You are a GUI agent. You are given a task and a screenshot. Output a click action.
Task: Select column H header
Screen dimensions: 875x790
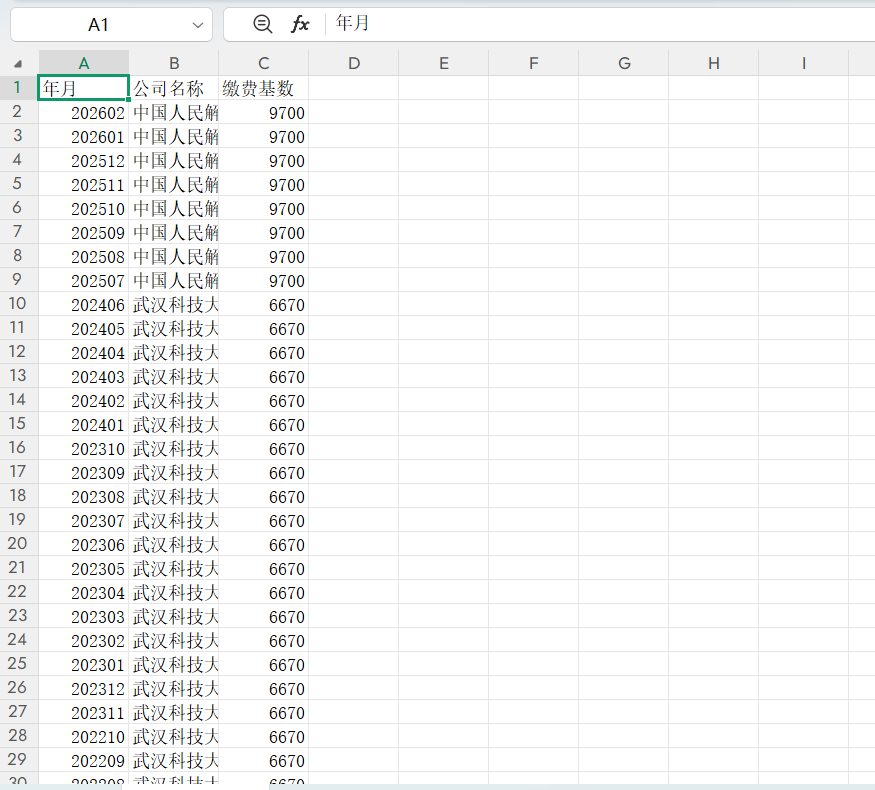[x=714, y=63]
